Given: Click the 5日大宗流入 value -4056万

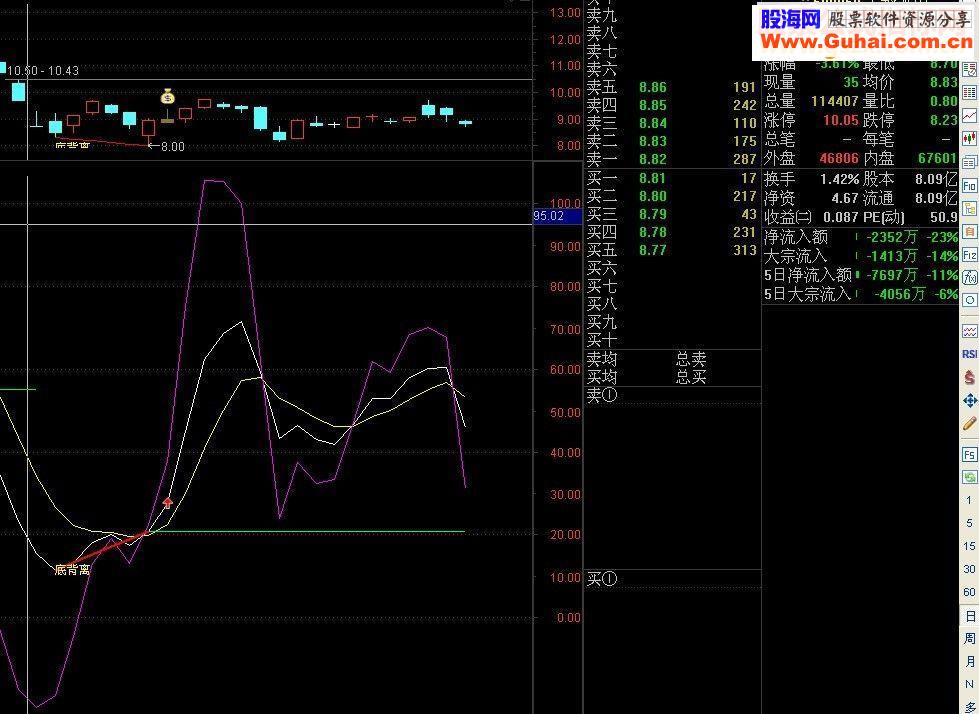Looking at the screenshot, I should click(x=898, y=294).
